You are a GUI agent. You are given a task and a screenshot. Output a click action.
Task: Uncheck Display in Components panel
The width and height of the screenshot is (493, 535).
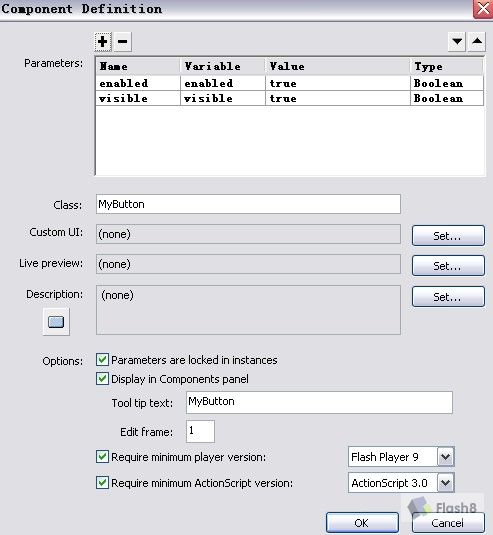pos(102,379)
